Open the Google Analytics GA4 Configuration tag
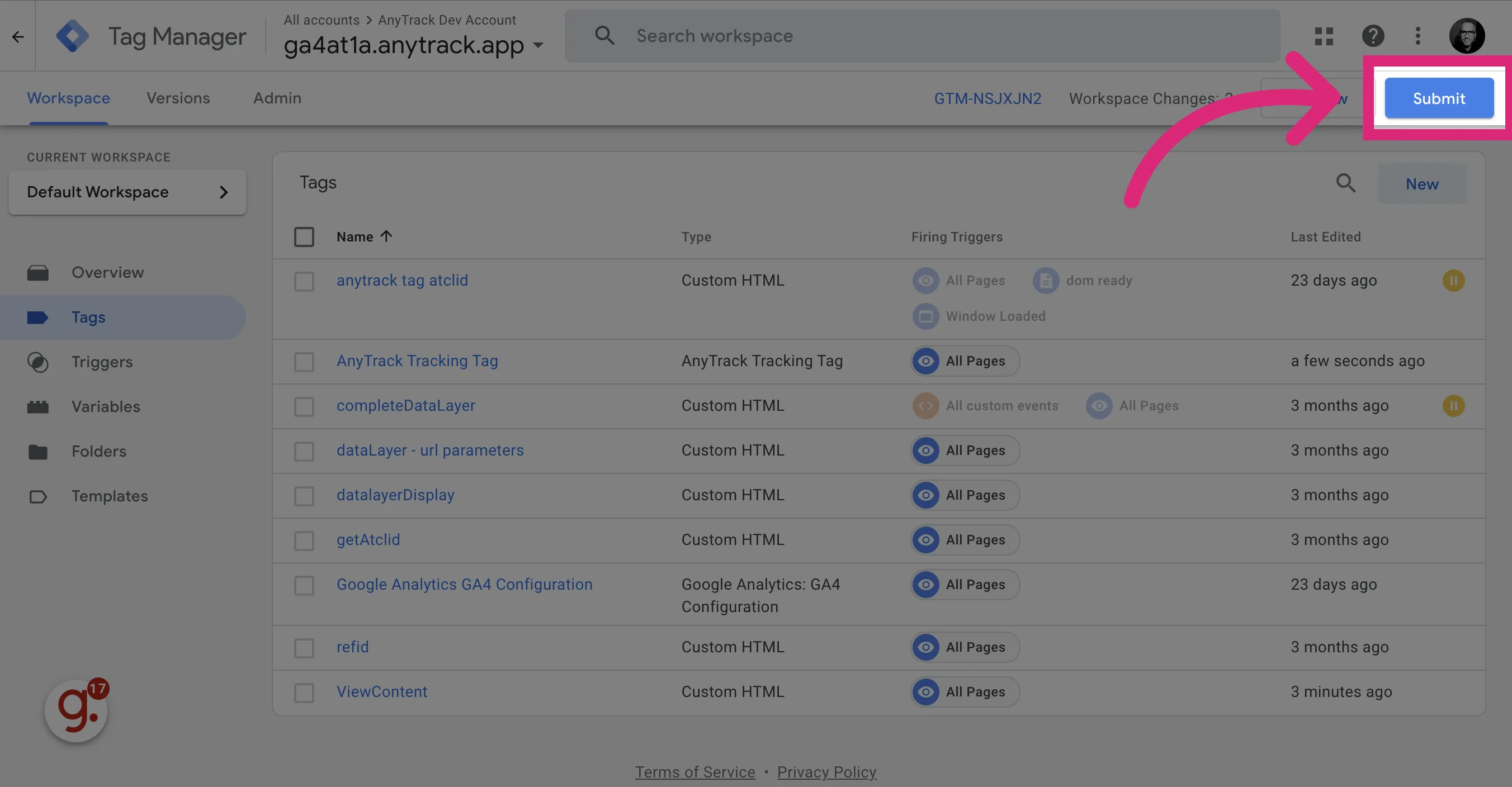 pos(464,585)
